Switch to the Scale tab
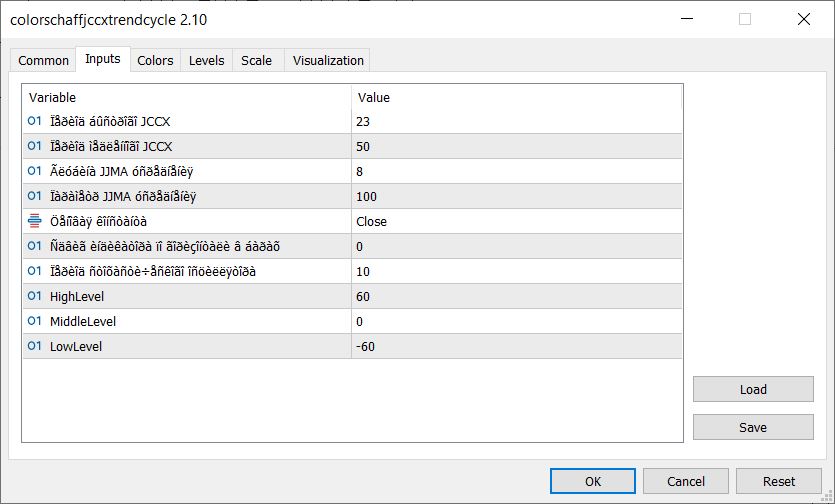The height and width of the screenshot is (504, 835). click(256, 61)
